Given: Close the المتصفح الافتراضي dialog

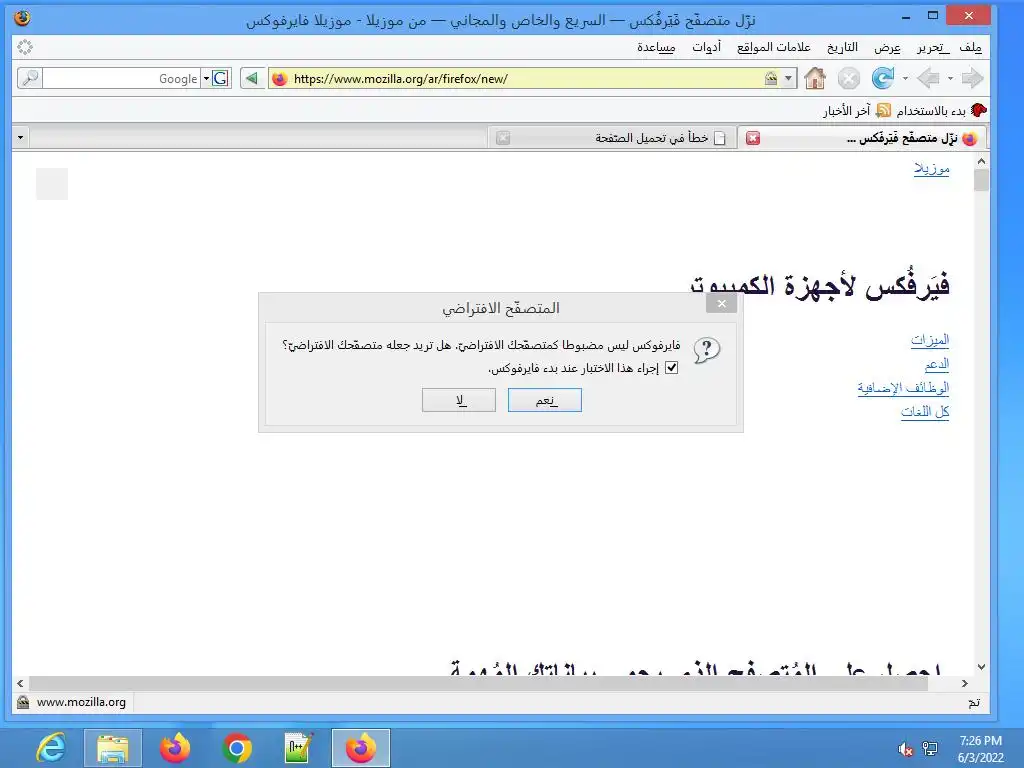Looking at the screenshot, I should pos(722,304).
